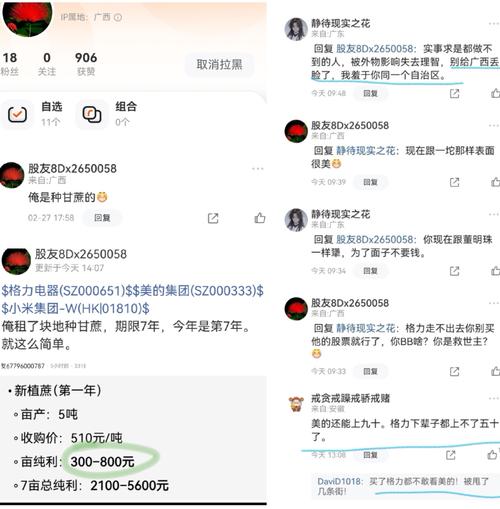The width and height of the screenshot is (500, 509).
Task: Share the 09:48 comment by 静待现实之花
Action: pyautogui.click(x=454, y=93)
